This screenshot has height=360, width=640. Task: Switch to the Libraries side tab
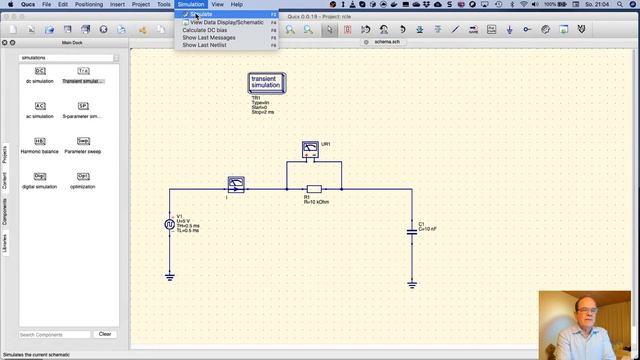coord(4,243)
